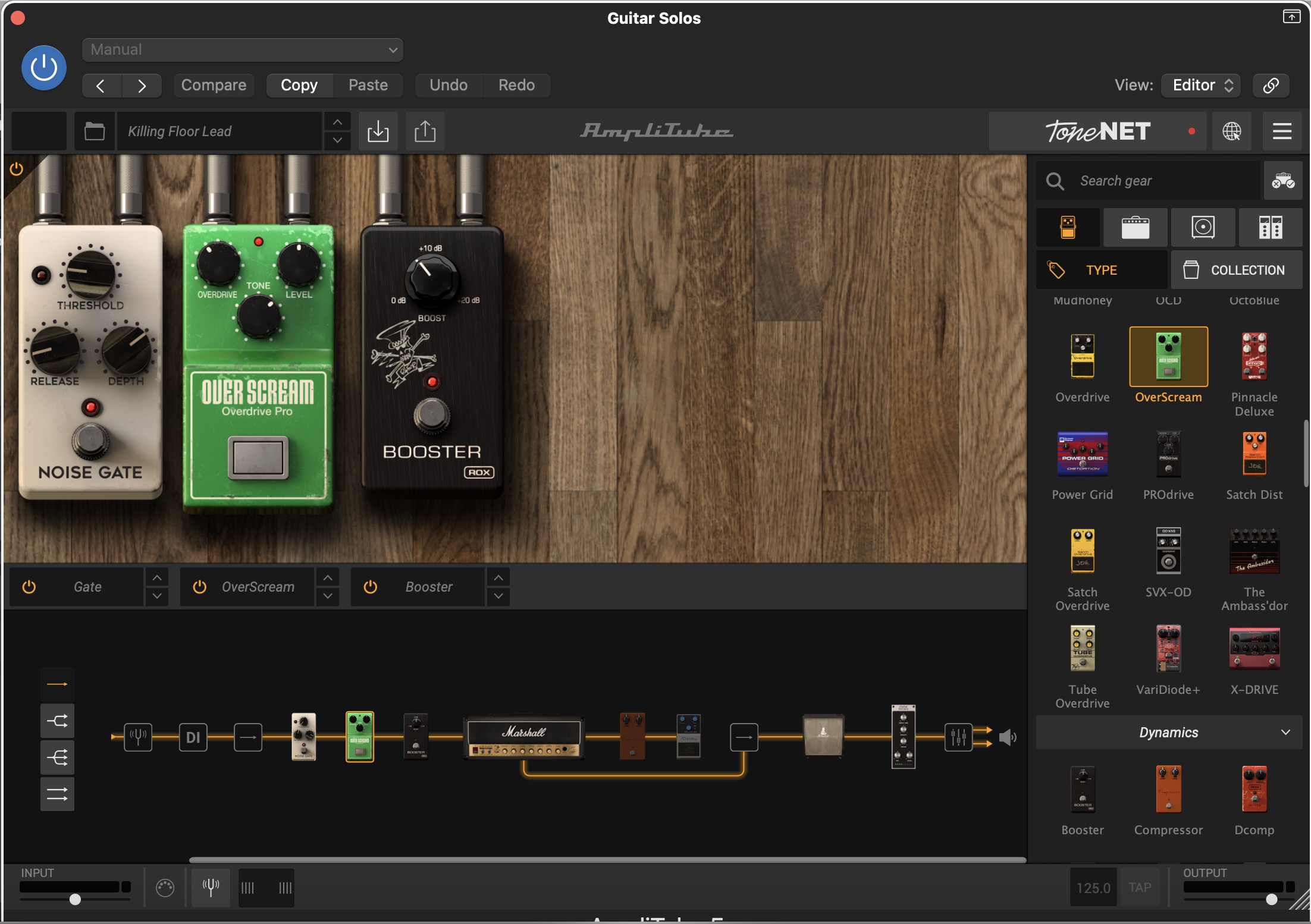Select the Compressor pedal
The image size is (1311, 924).
coord(1168,789)
